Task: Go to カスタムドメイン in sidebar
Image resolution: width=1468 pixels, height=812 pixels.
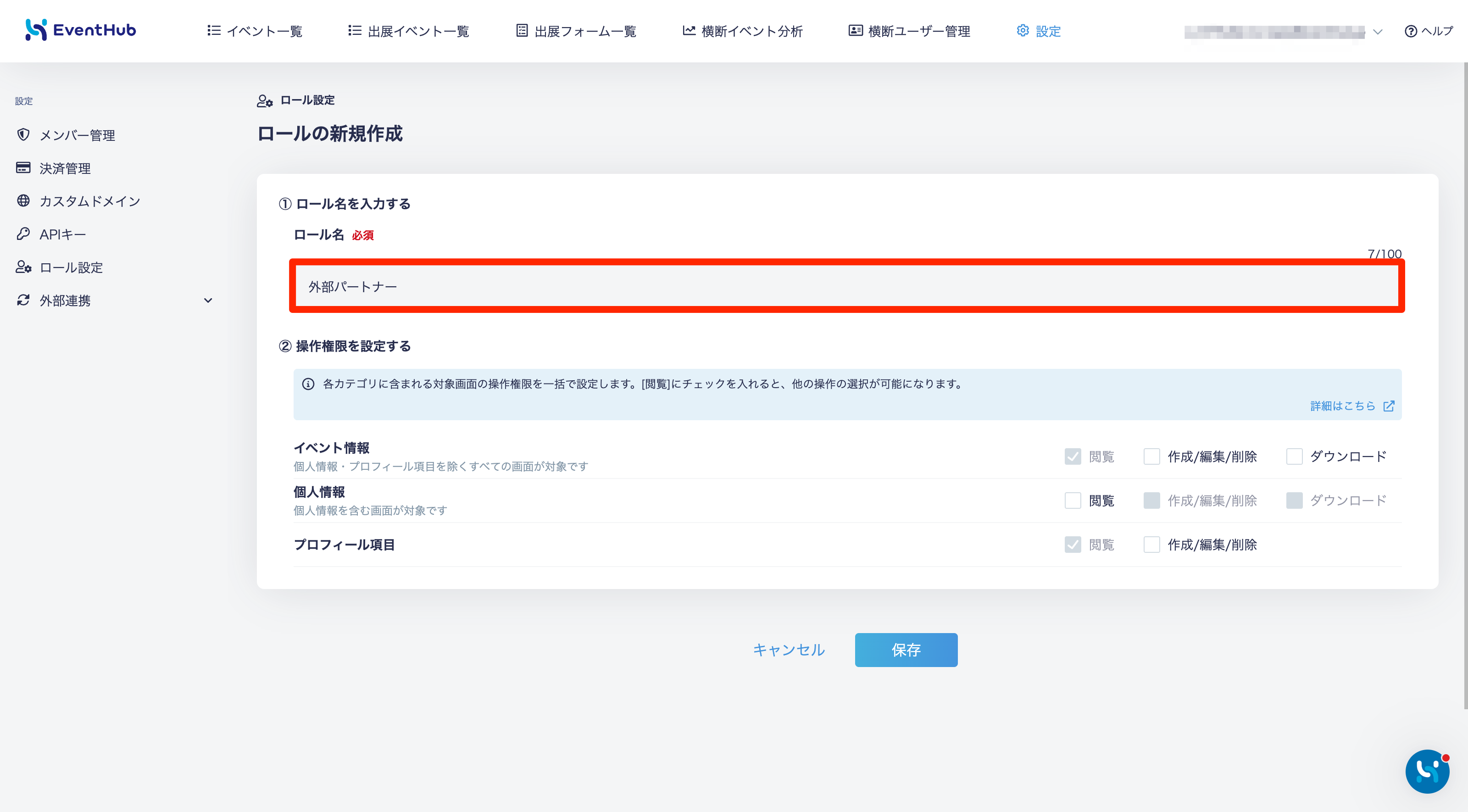Action: (78, 201)
